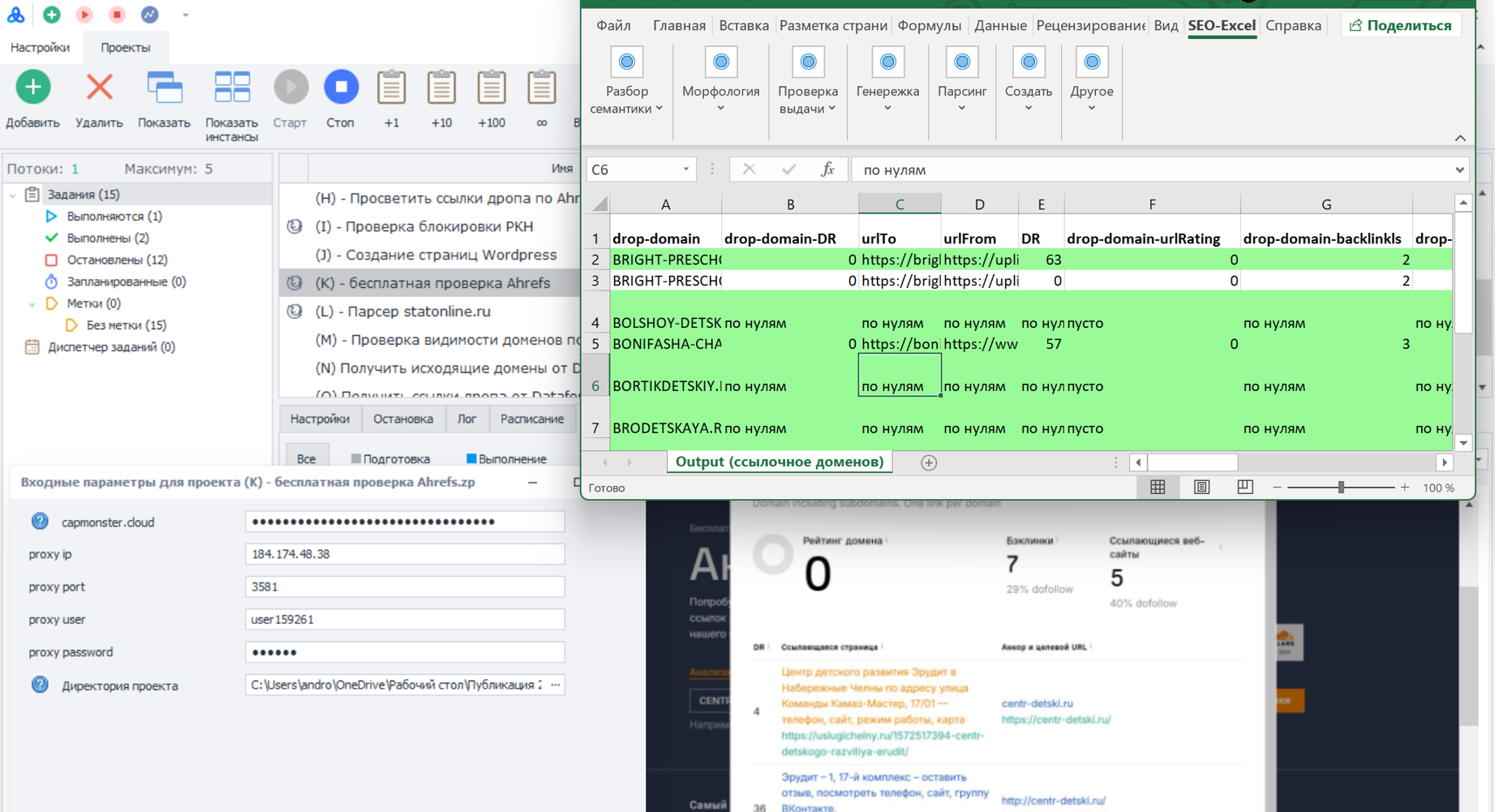Collapse the Excel ribbon chevron
This screenshot has width=1495, height=812.
[x=1460, y=138]
